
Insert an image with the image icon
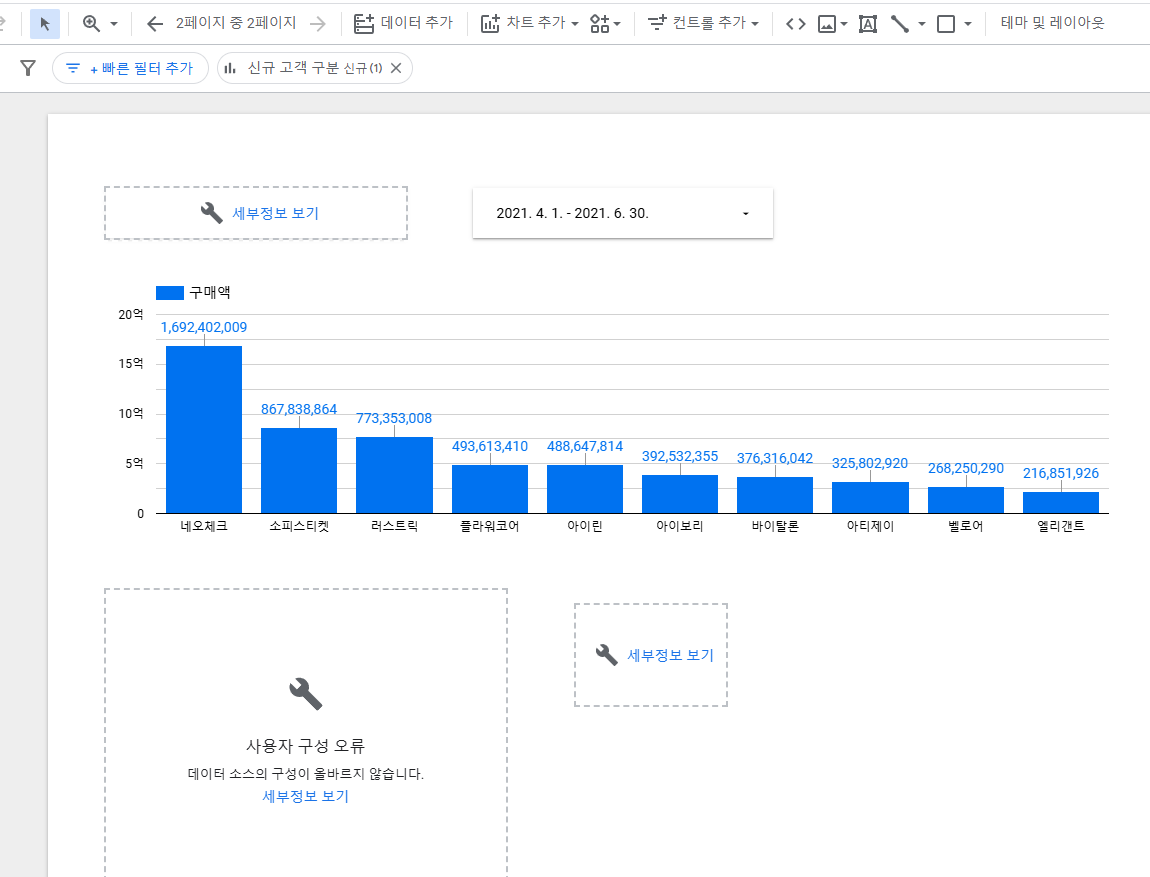tap(827, 24)
